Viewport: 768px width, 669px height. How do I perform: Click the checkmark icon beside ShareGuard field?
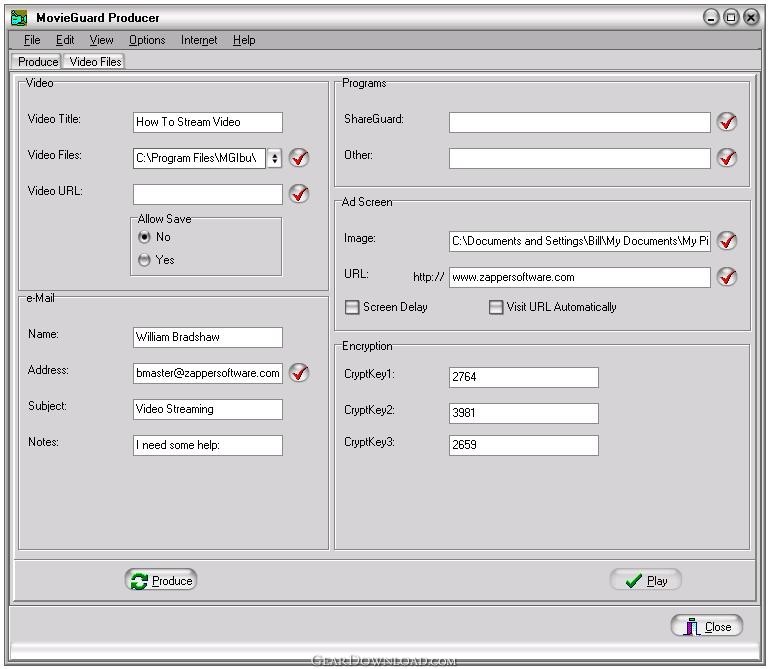[x=727, y=122]
